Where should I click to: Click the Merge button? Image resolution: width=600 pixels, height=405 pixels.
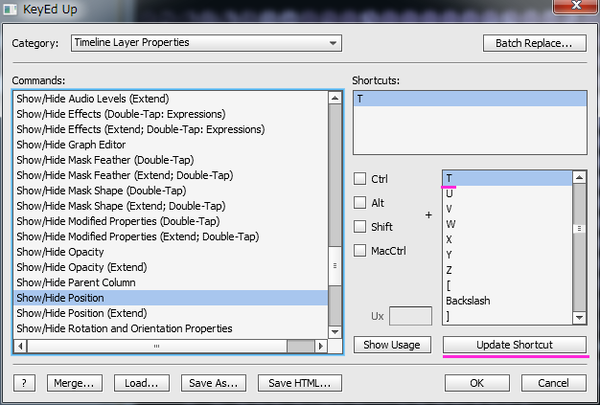(74, 383)
